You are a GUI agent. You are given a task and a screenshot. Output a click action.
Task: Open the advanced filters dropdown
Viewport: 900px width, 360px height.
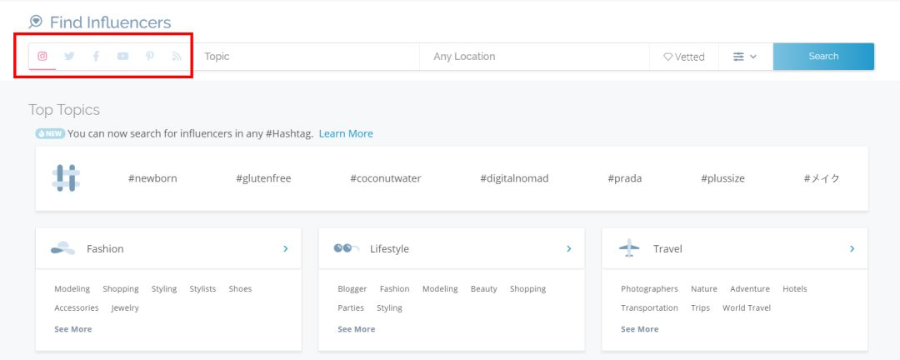pos(745,57)
